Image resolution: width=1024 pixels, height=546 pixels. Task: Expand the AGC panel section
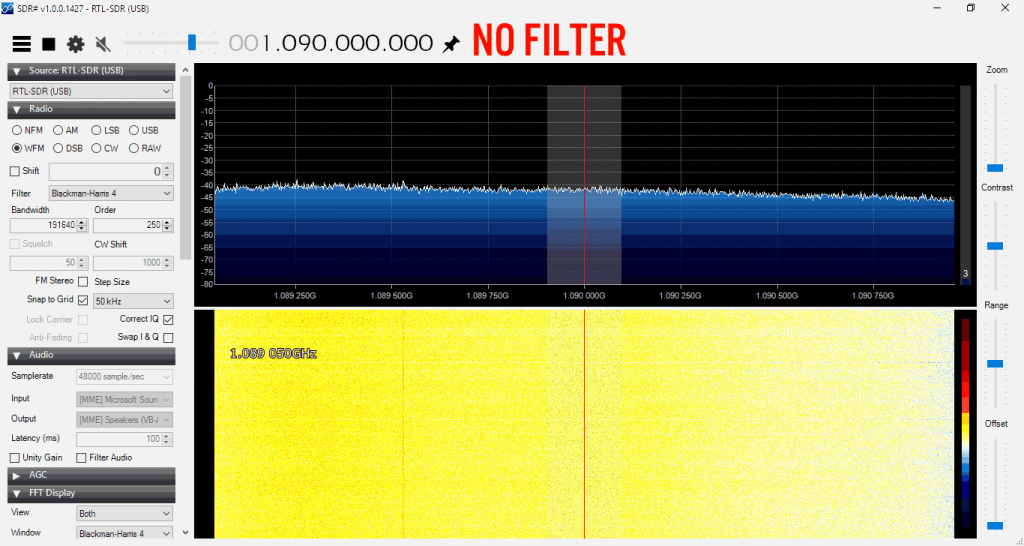coord(17,475)
